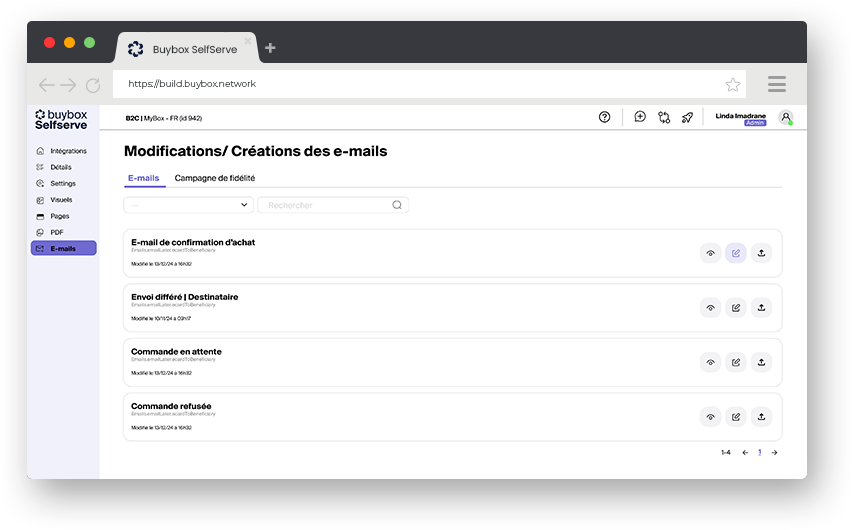Viewport: 852px width, 530px height.
Task: Edit the E-mail de confirmation d'achat template
Action: 736,253
